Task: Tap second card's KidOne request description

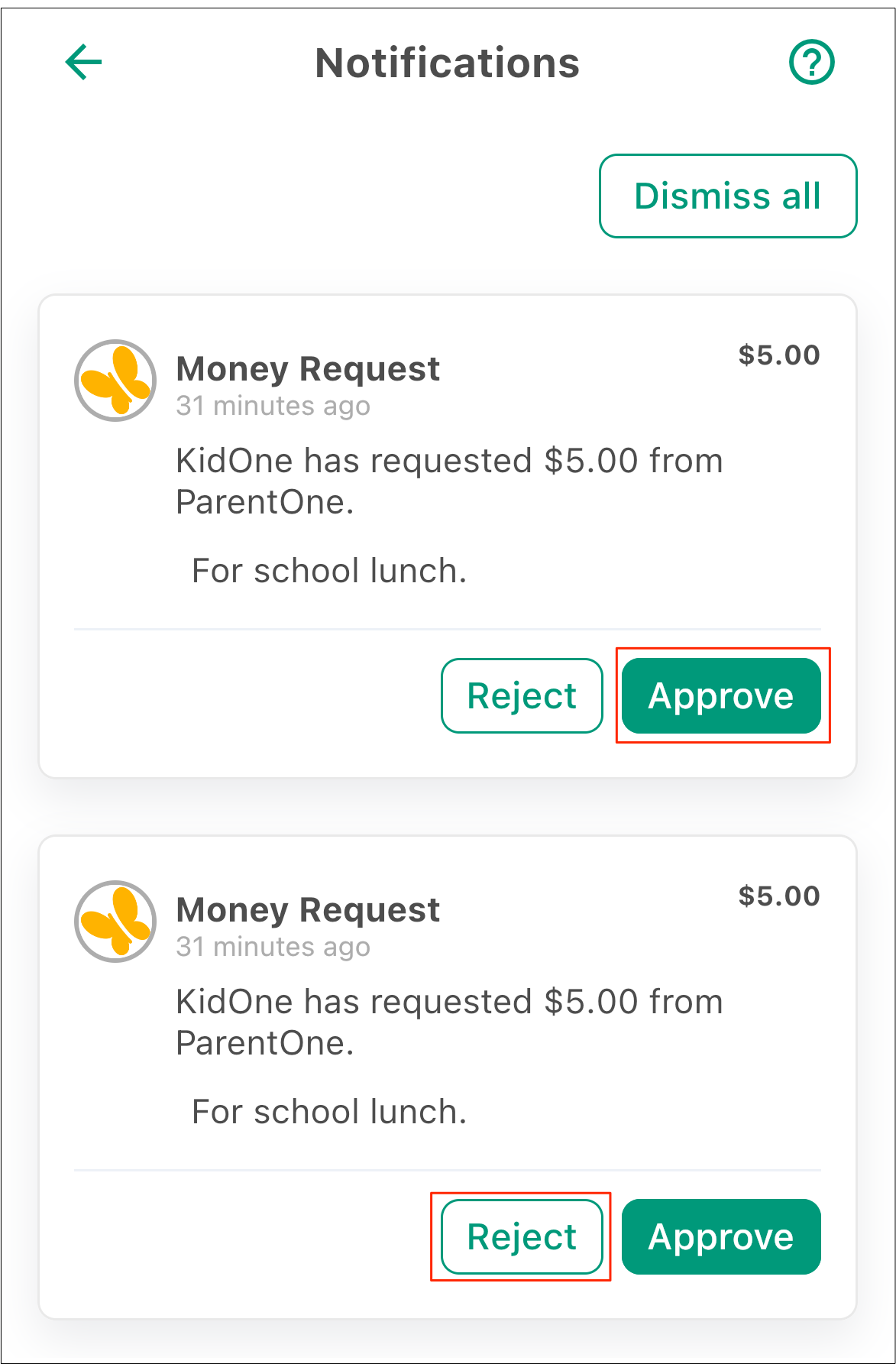Action: click(449, 1022)
